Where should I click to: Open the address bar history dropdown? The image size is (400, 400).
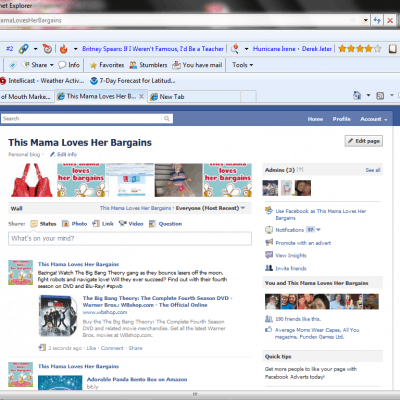coord(366,20)
